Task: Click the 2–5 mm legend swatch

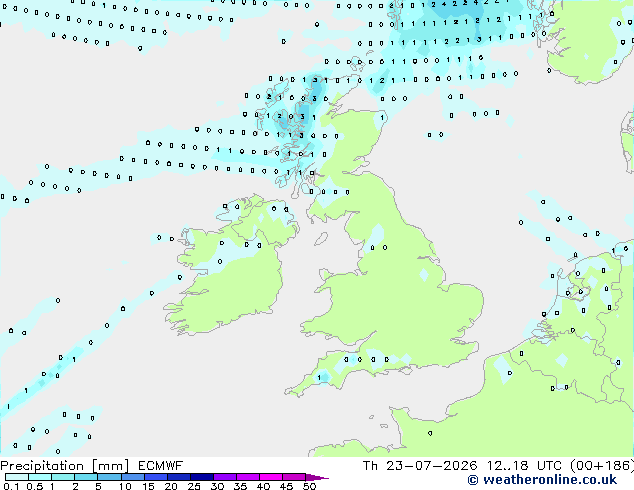Action: tap(86, 477)
